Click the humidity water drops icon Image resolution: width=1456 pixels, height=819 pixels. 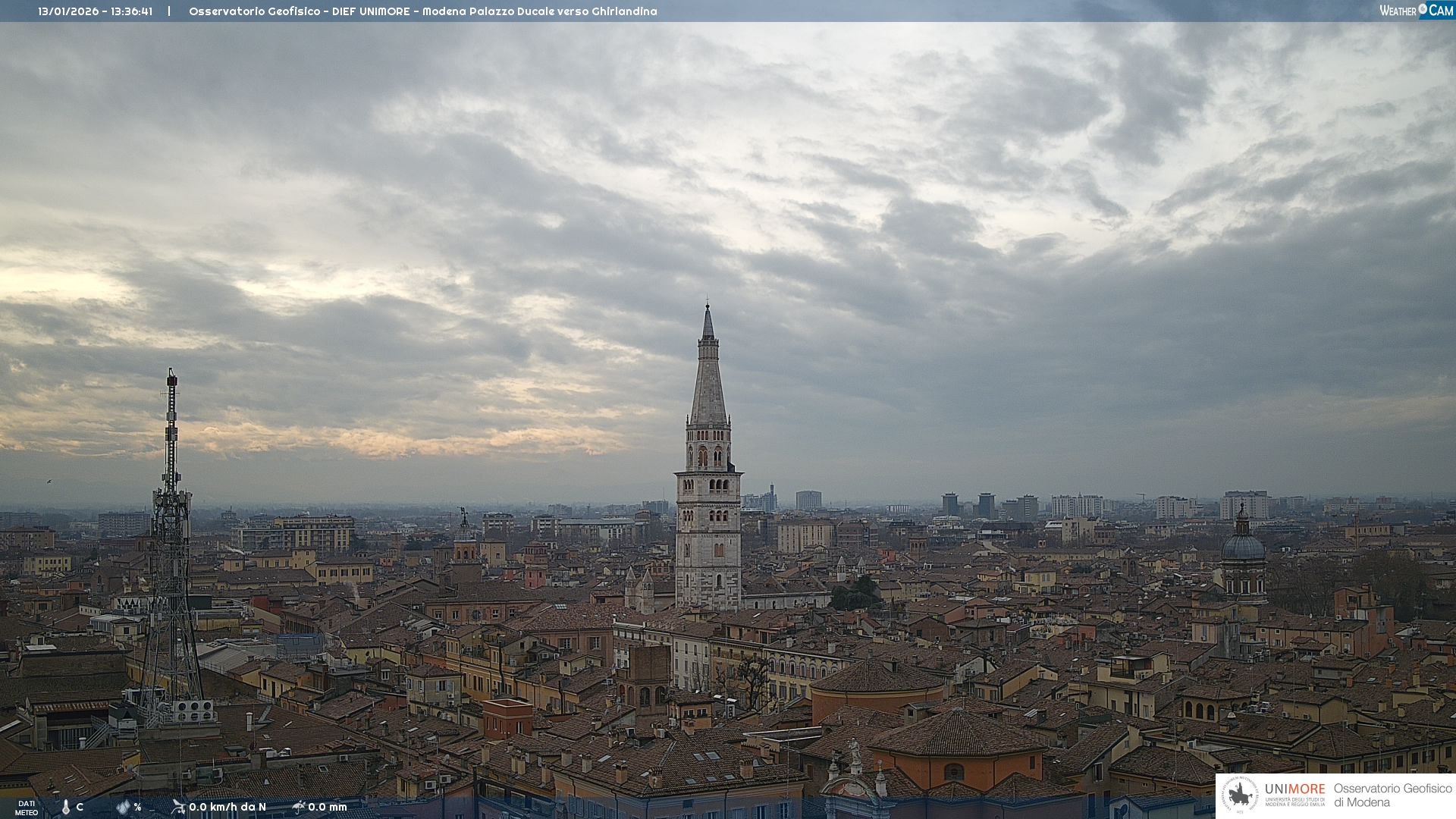(123, 807)
